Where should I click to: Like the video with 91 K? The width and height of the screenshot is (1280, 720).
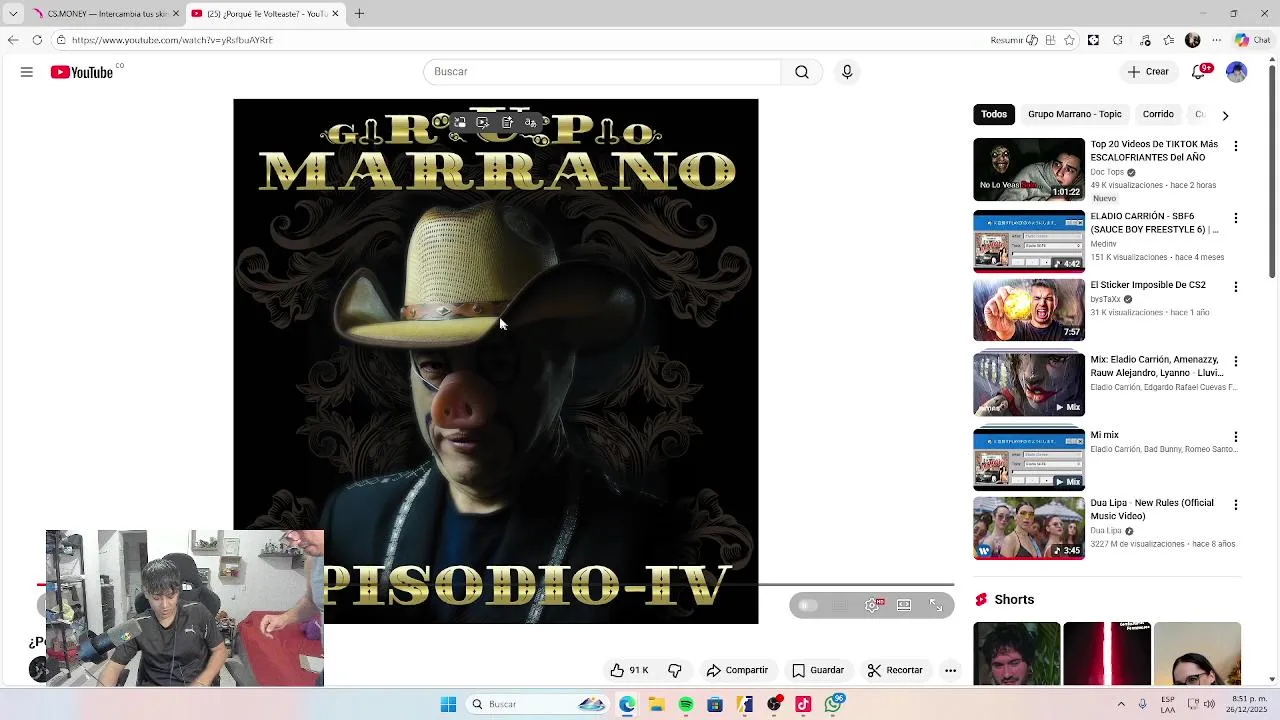pos(630,670)
